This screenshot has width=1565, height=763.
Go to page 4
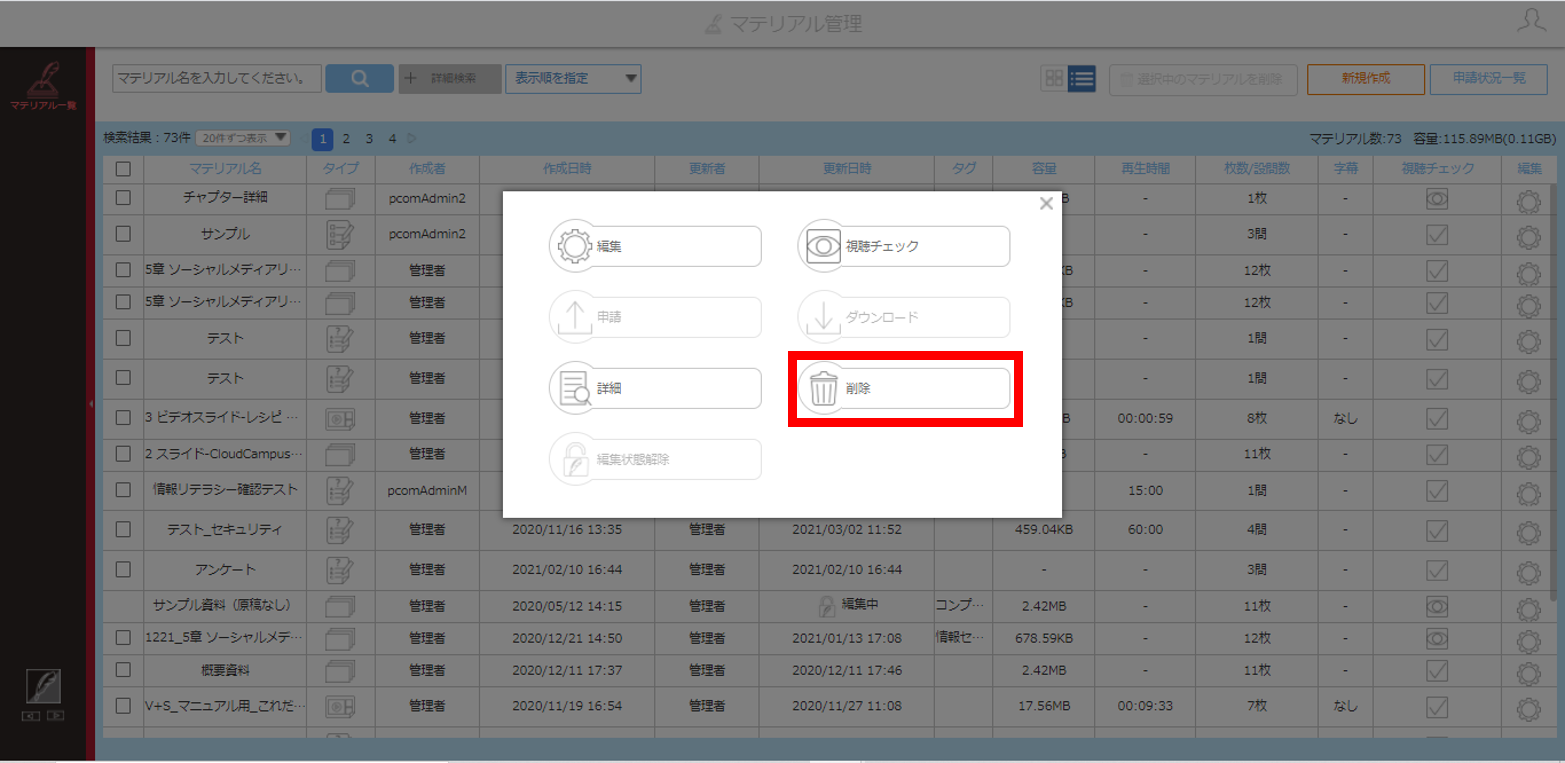pos(392,138)
